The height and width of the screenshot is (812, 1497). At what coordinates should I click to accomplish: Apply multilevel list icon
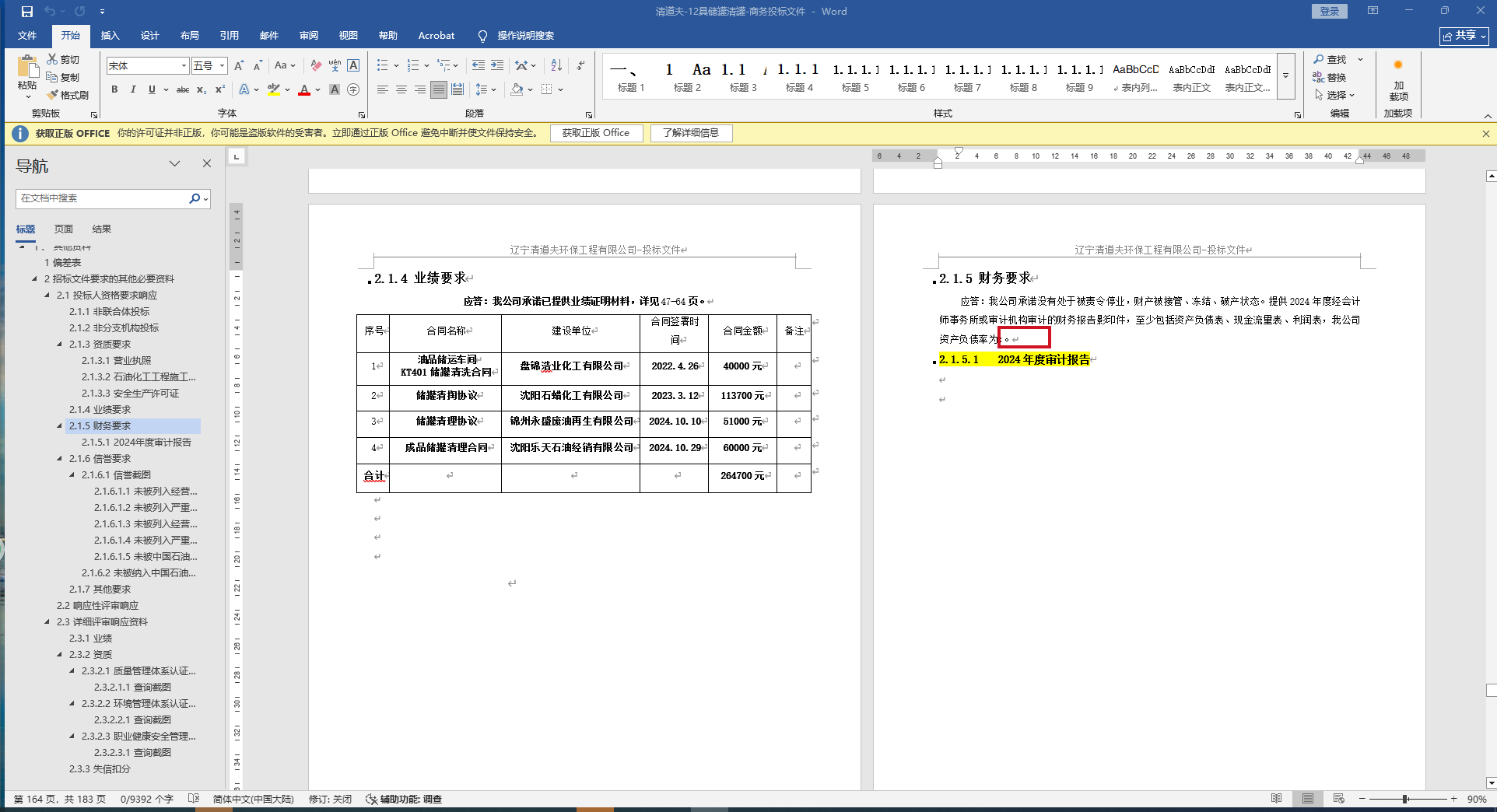[443, 65]
